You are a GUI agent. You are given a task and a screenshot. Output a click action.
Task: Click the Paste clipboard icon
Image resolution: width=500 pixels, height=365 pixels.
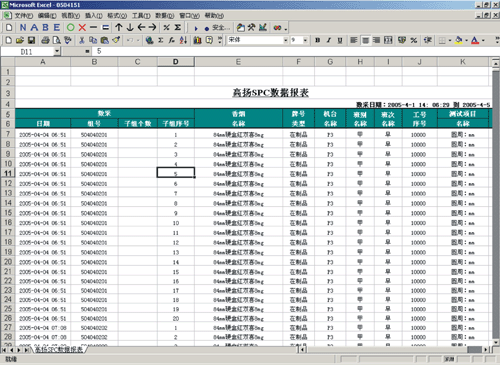coord(104,41)
